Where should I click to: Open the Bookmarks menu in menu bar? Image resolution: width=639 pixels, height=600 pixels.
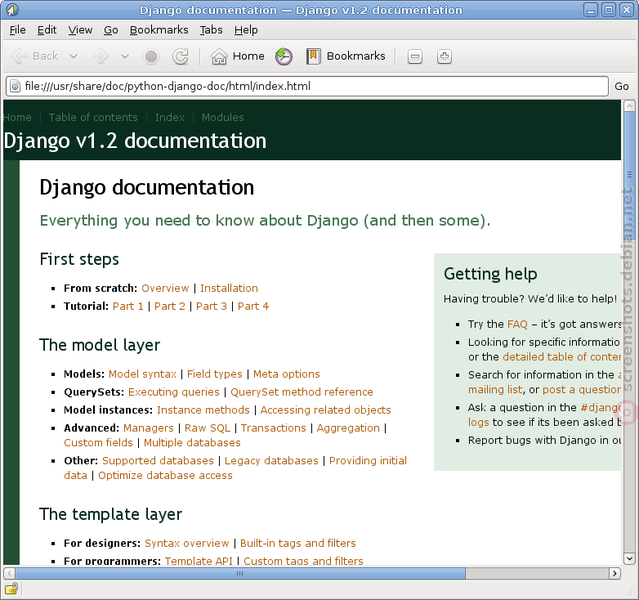coord(159,30)
